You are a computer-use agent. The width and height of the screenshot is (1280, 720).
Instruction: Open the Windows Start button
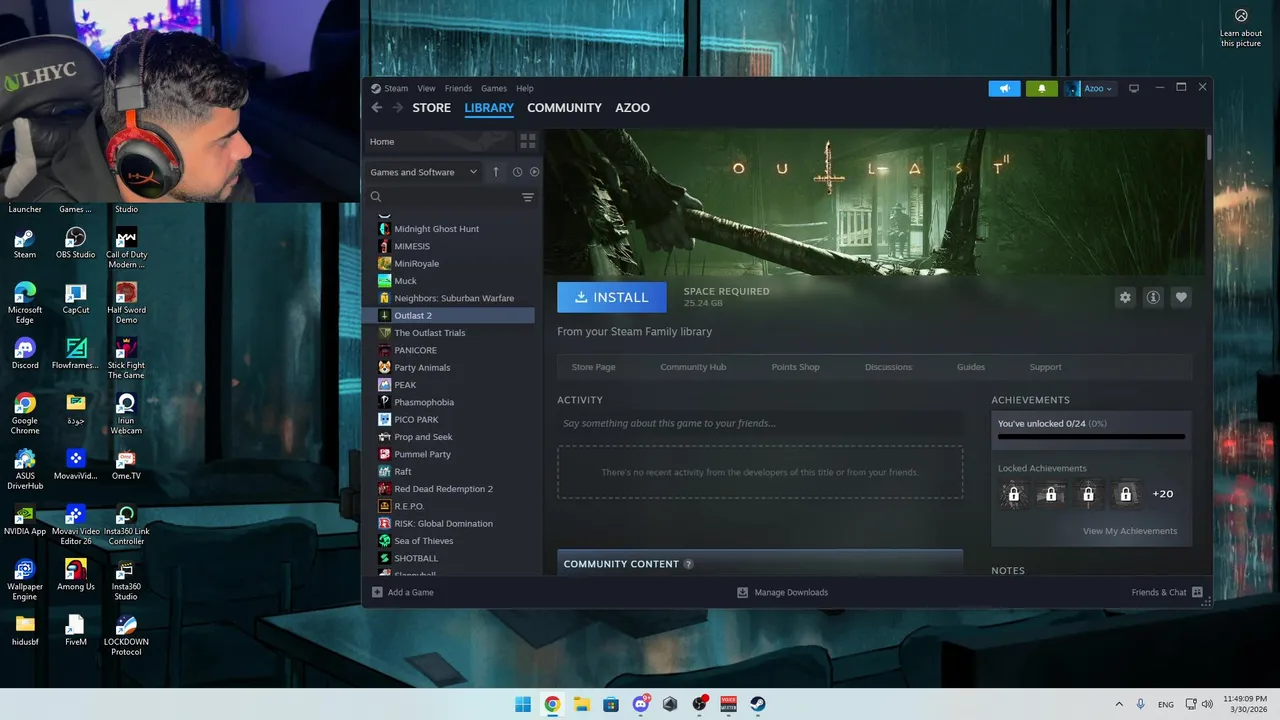(x=523, y=704)
